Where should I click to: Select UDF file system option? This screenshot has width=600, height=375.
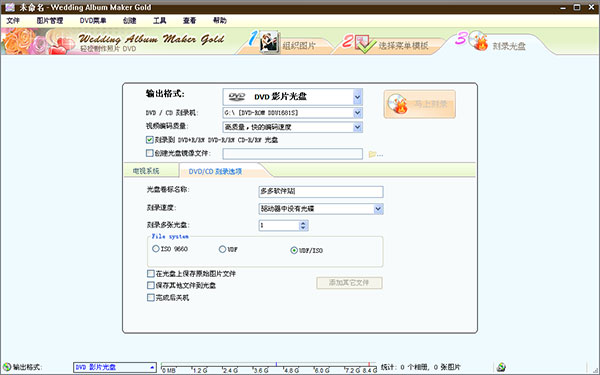coord(222,249)
